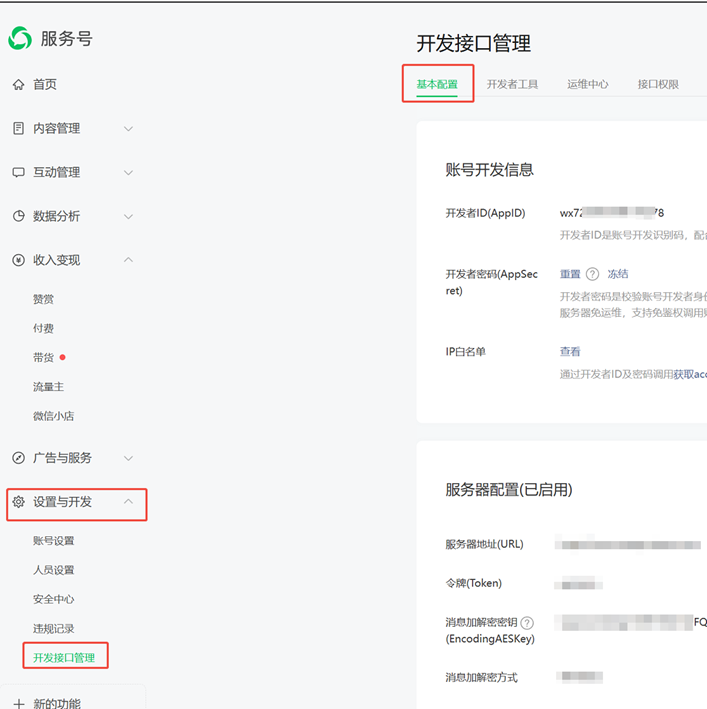The width and height of the screenshot is (707, 709).
Task: Open the 付费 submenu item
Action: click(x=43, y=328)
